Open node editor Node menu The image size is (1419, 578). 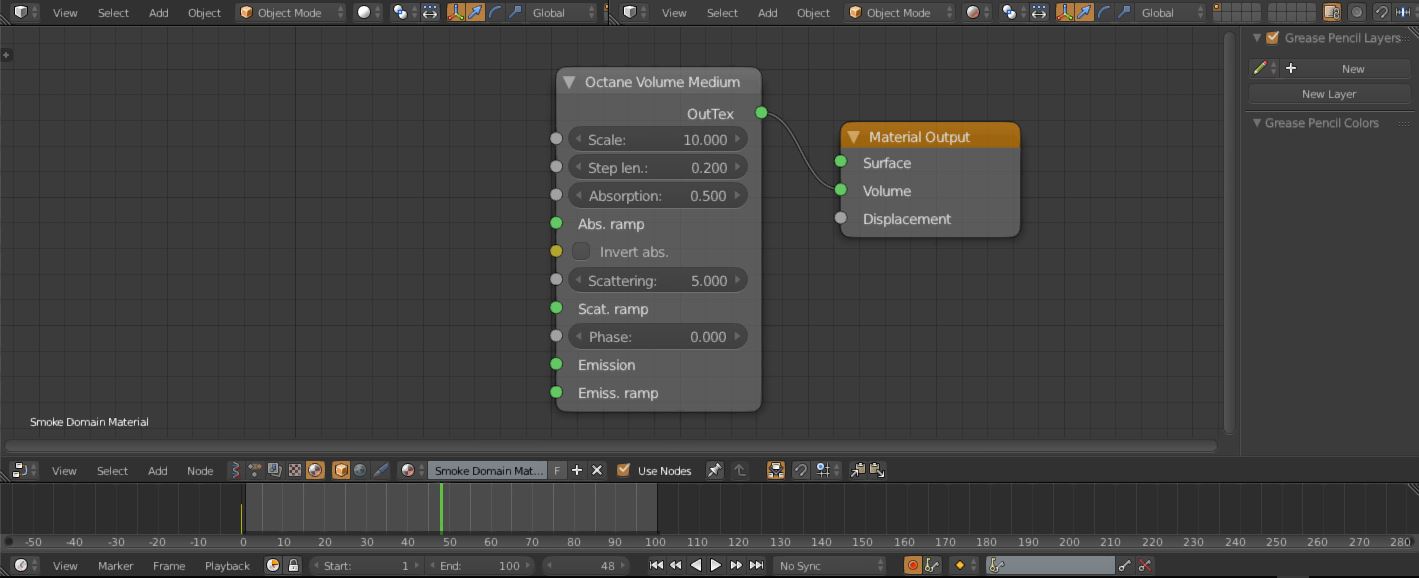pos(200,470)
